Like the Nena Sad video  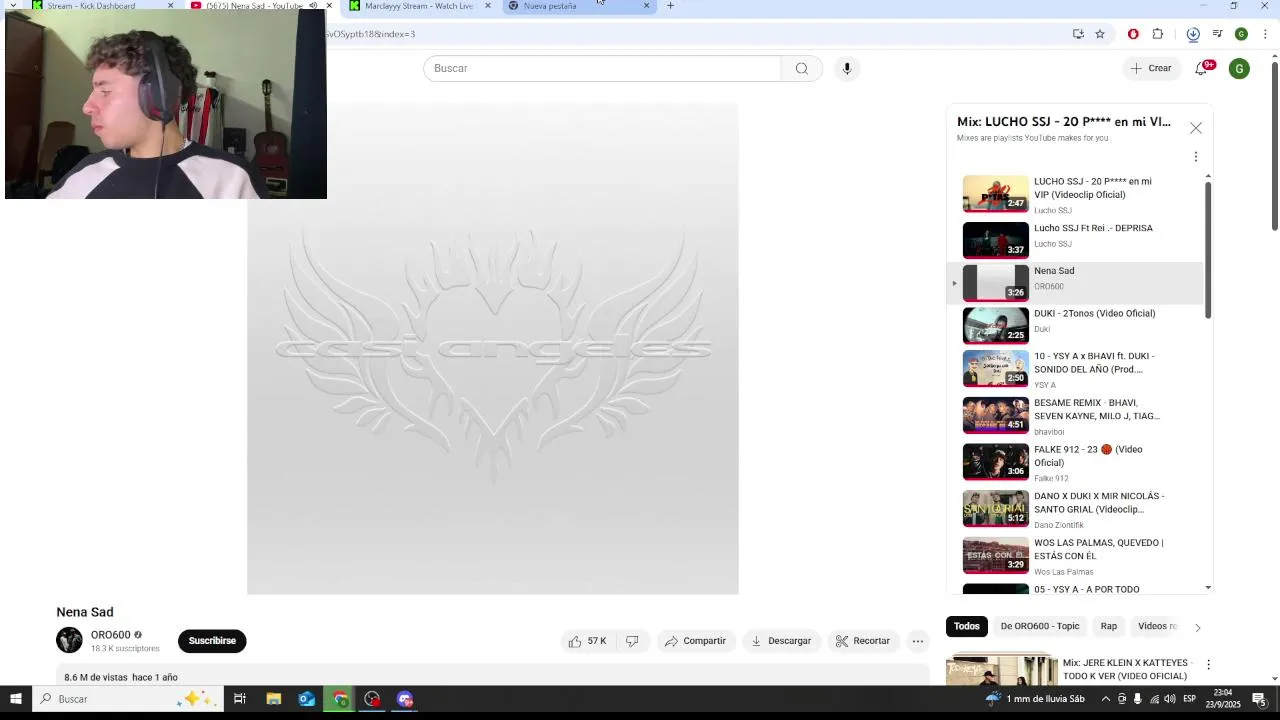[588, 641]
